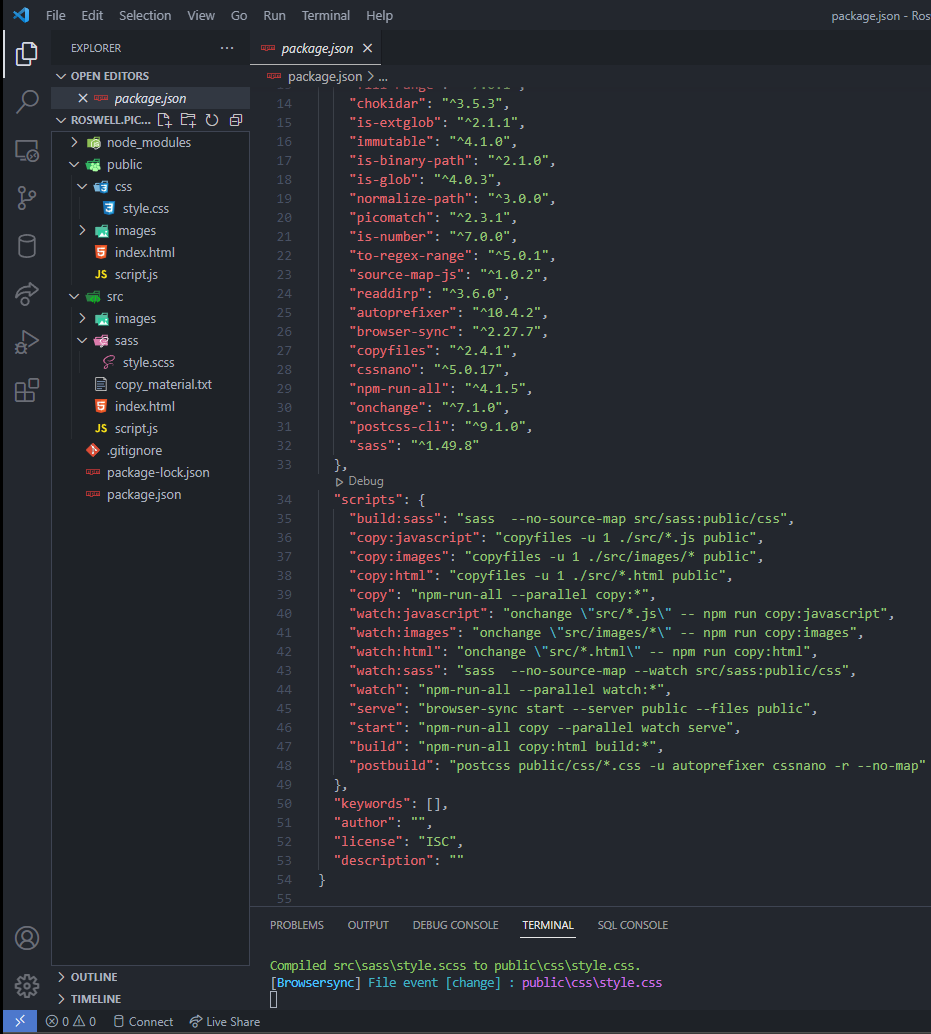The height and width of the screenshot is (1034, 931).
Task: Open Remote Explorer icon
Action: tap(27, 150)
